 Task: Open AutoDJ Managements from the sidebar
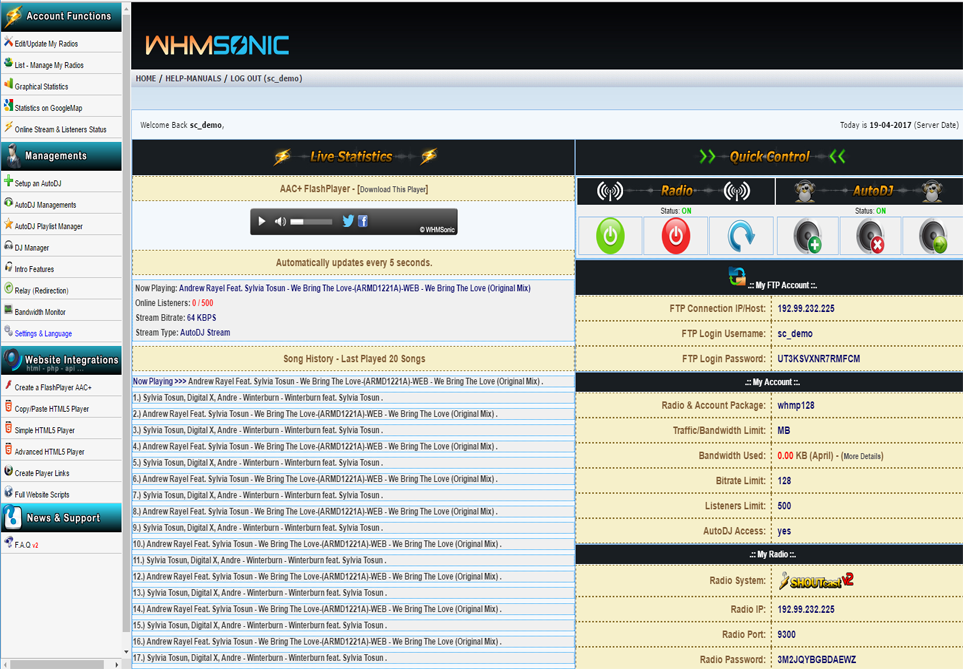tap(45, 205)
